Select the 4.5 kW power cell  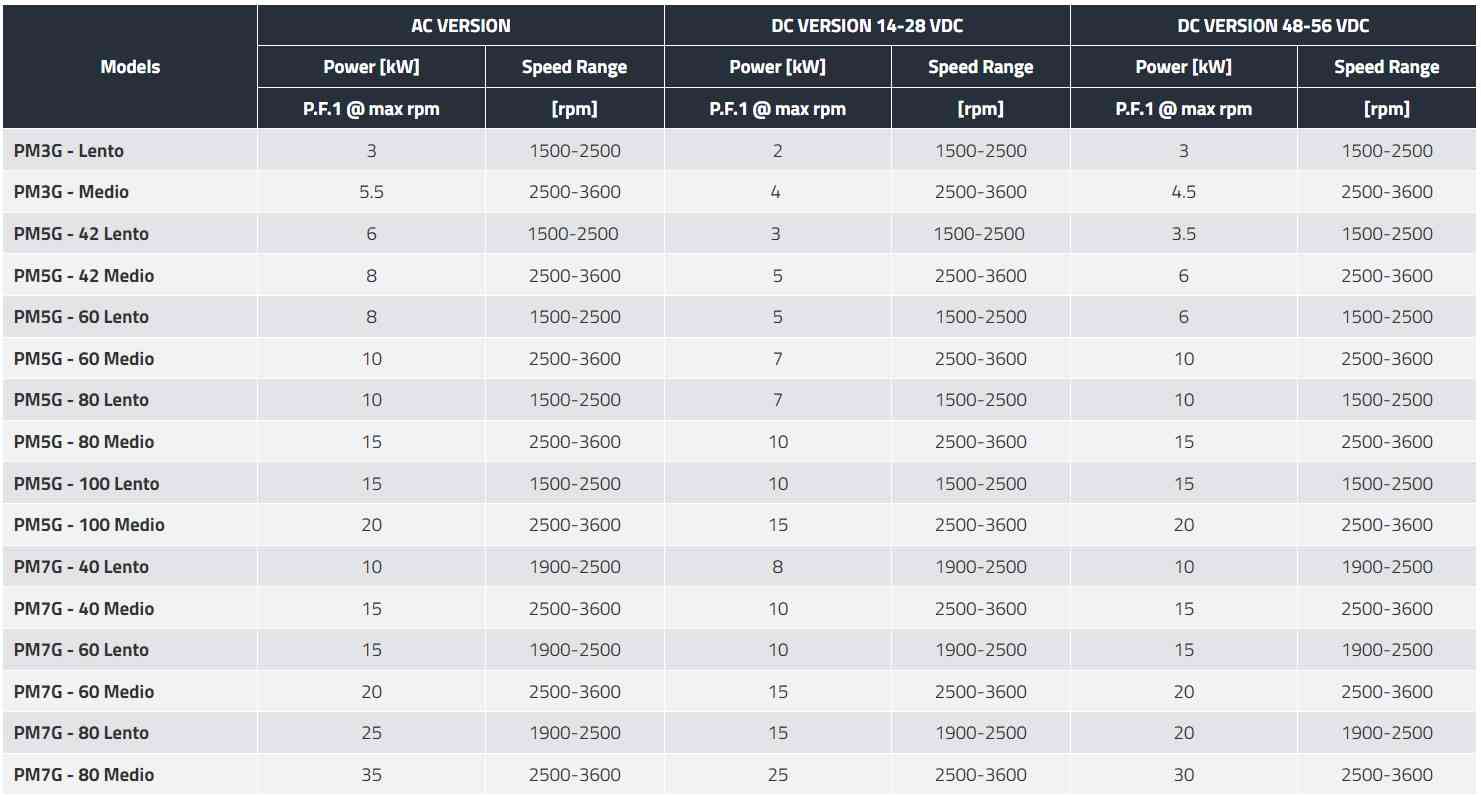click(1183, 192)
